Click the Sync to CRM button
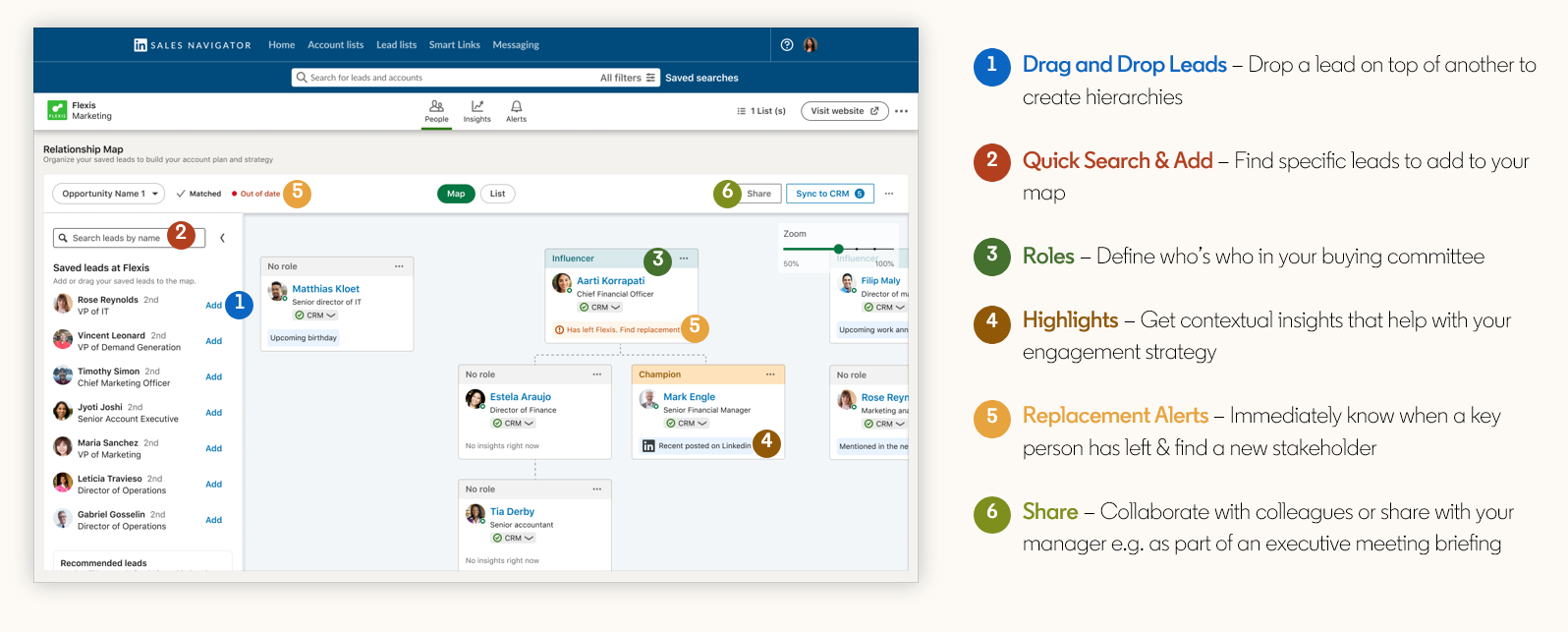 tap(830, 194)
